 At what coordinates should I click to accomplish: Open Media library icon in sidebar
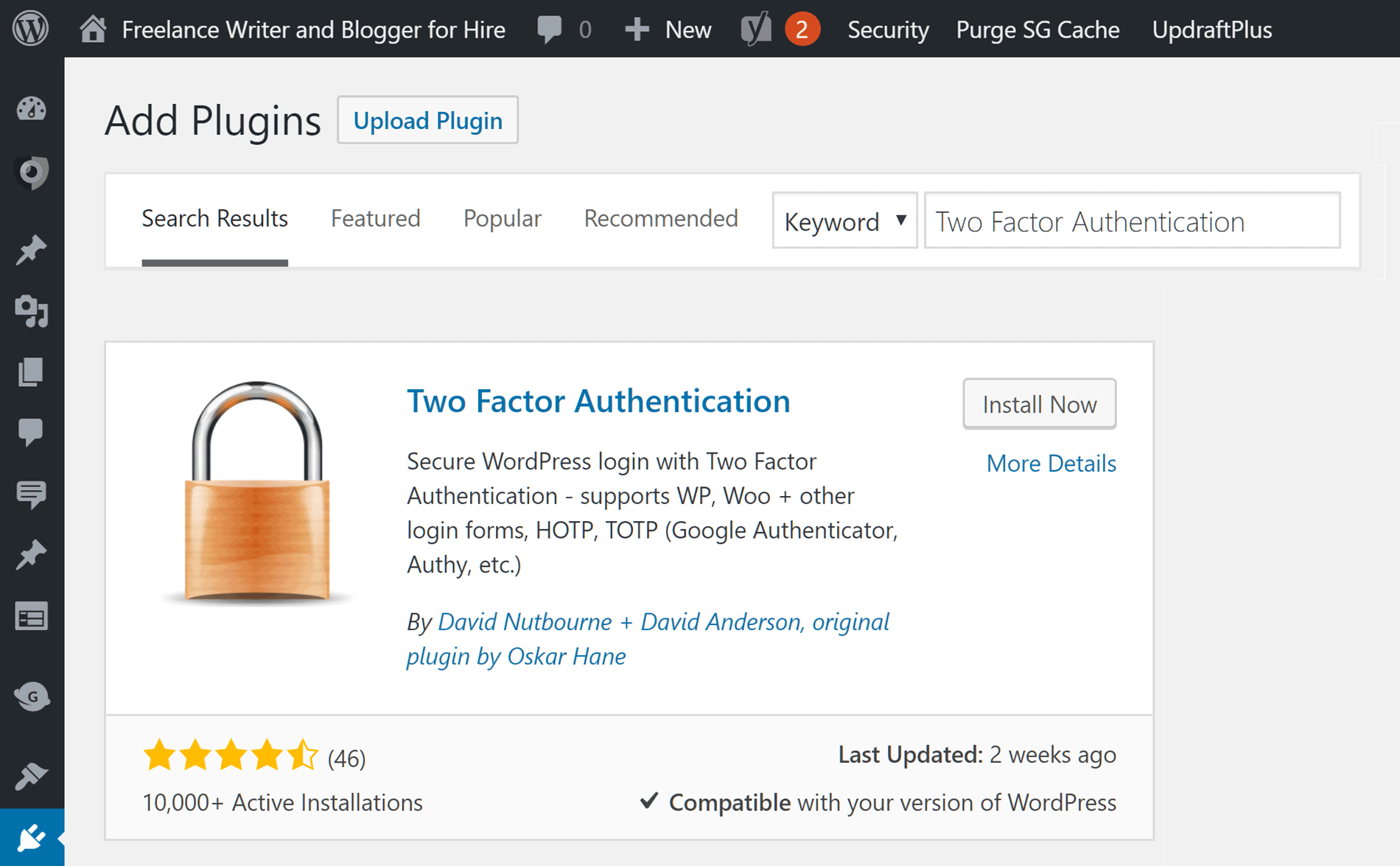(x=31, y=311)
